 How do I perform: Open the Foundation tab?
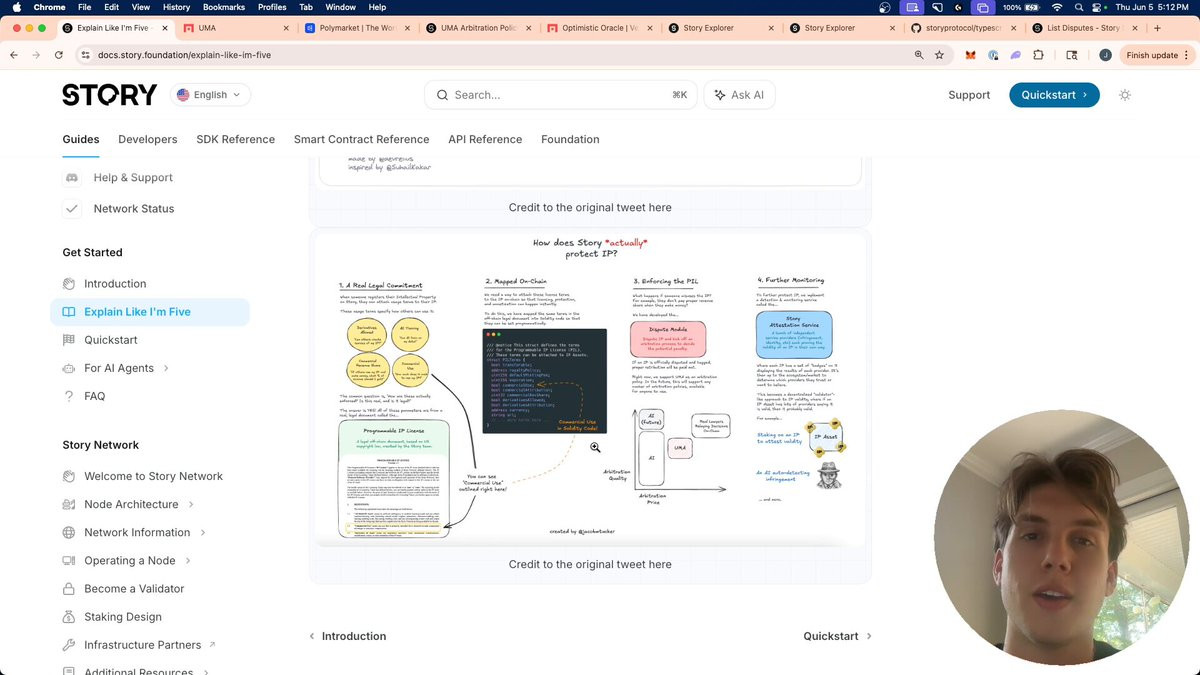[570, 139]
